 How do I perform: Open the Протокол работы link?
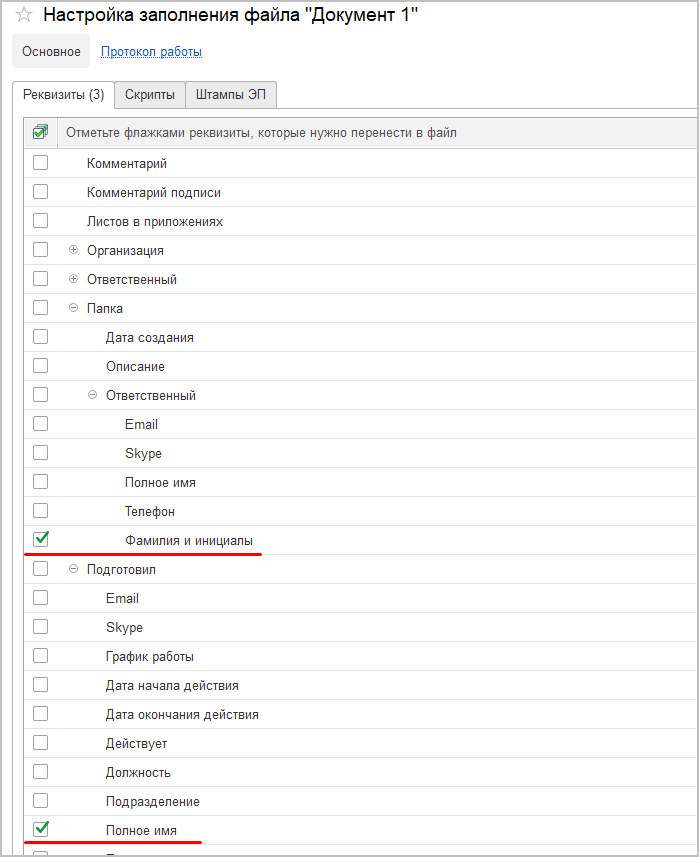[151, 52]
